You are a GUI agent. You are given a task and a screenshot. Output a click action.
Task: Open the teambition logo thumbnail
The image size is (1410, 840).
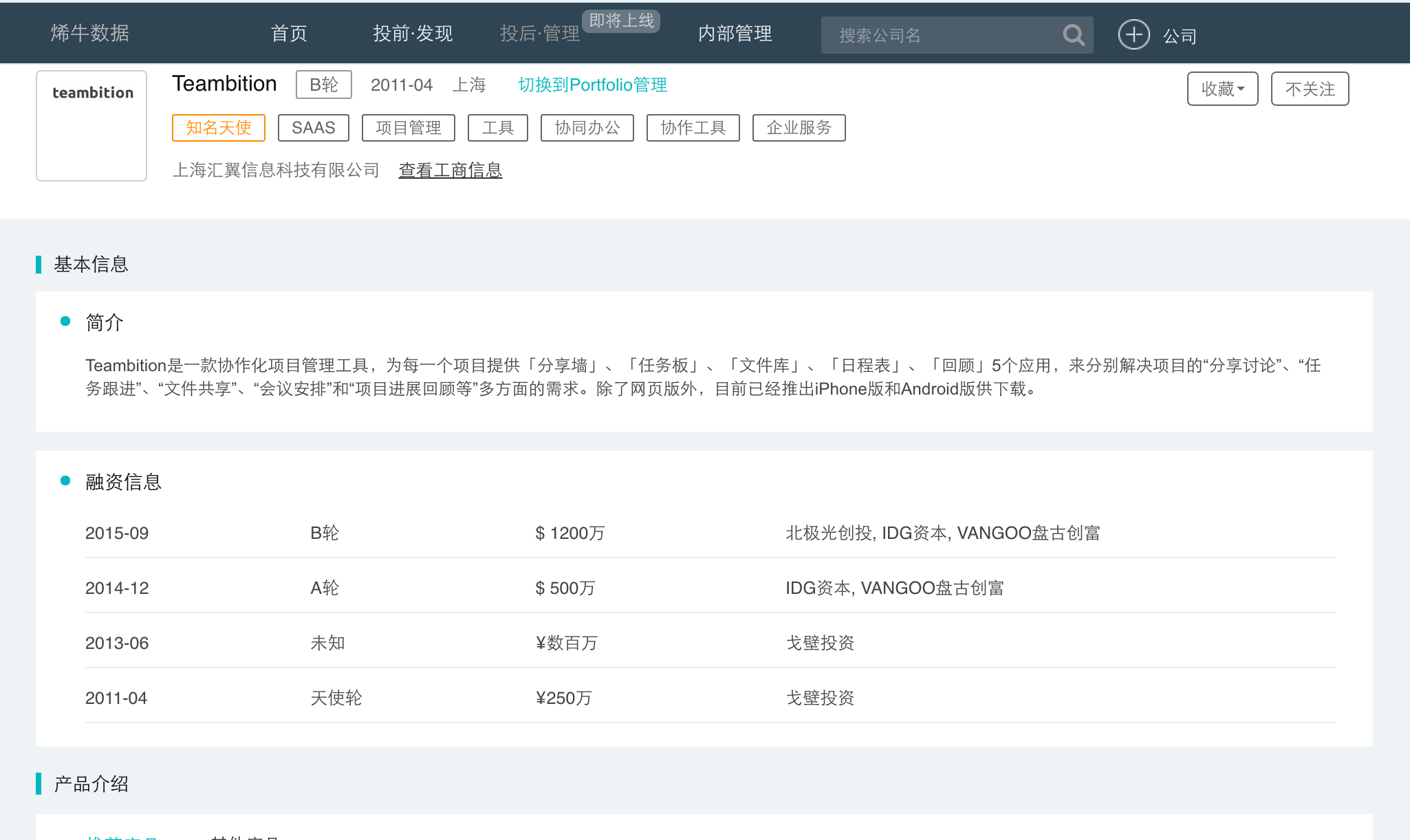[x=91, y=126]
